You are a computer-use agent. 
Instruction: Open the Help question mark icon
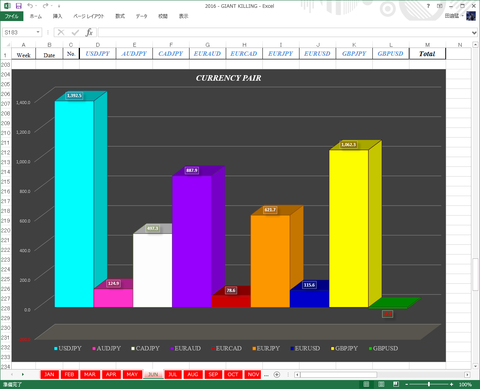coord(428,6)
